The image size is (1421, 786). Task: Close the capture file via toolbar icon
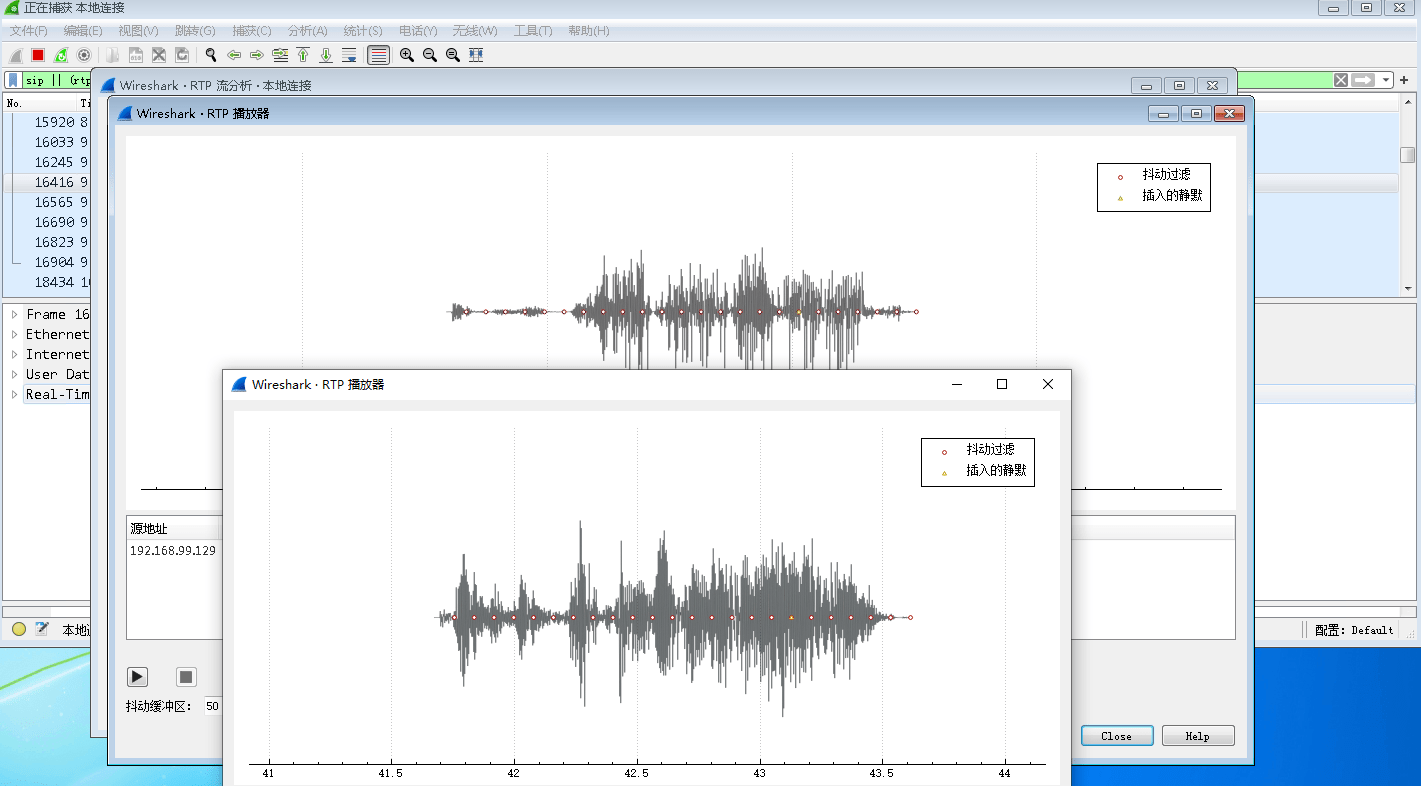[159, 55]
